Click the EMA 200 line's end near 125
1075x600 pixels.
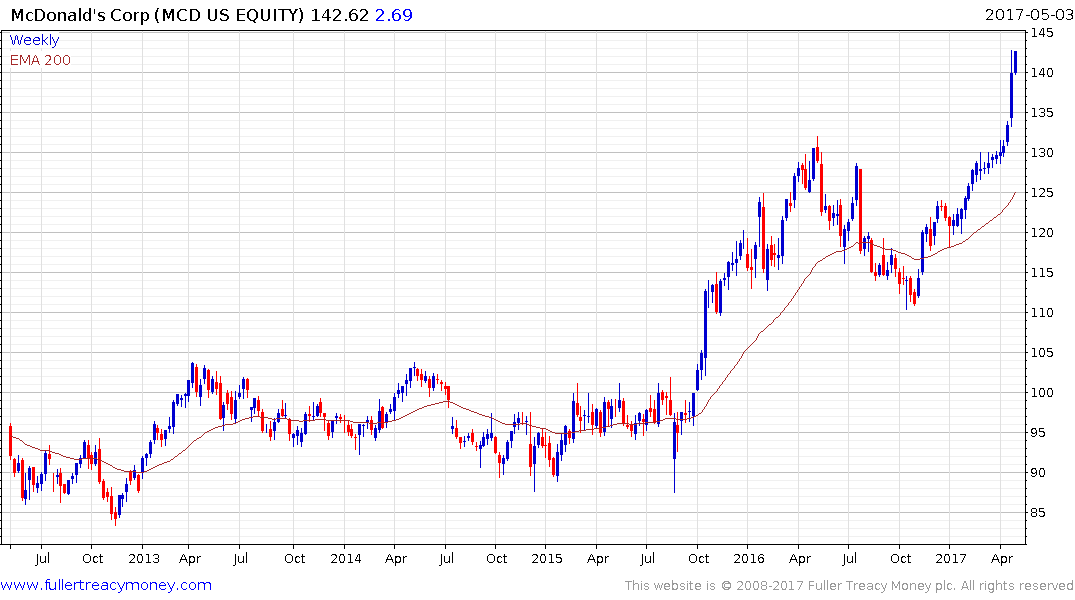coord(1015,194)
